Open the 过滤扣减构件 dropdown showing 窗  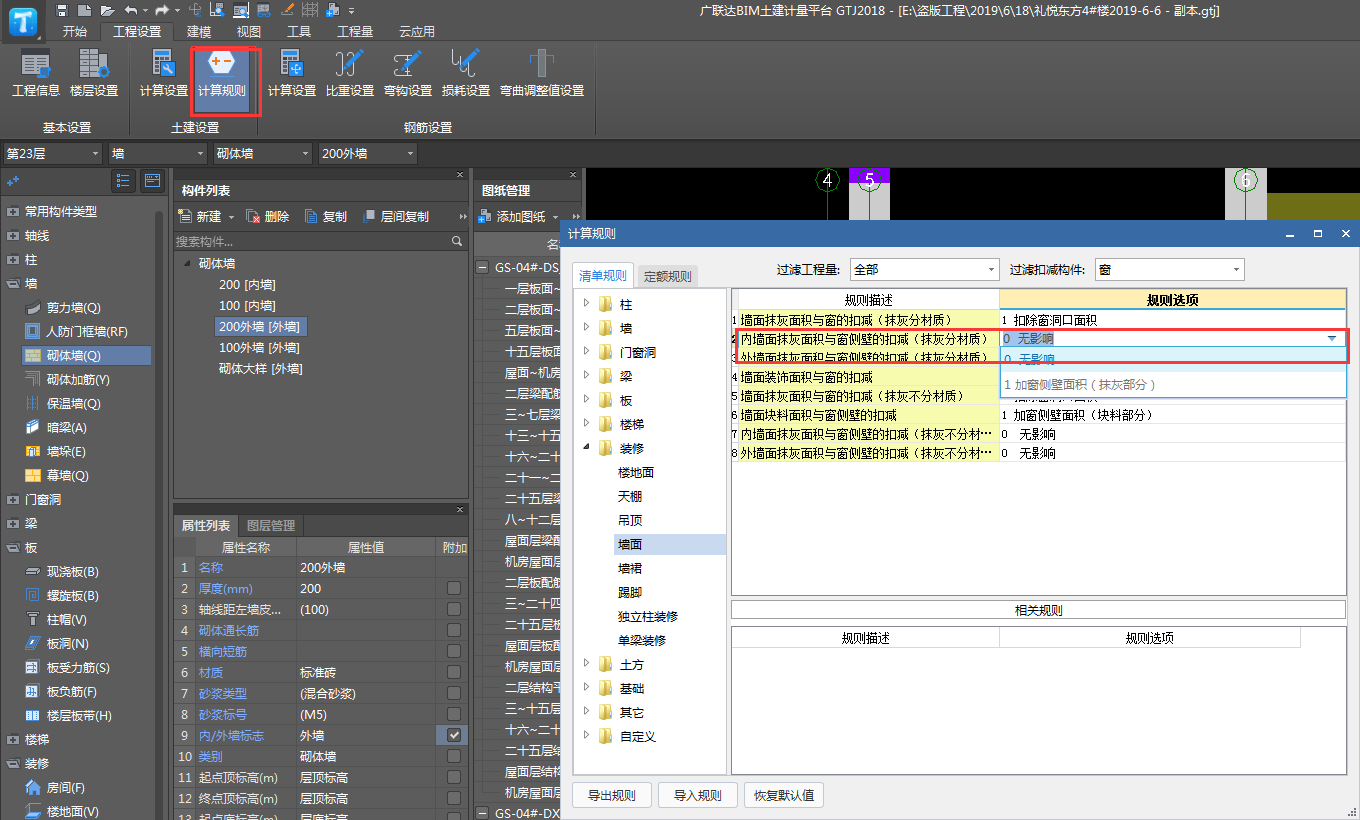[1169, 269]
